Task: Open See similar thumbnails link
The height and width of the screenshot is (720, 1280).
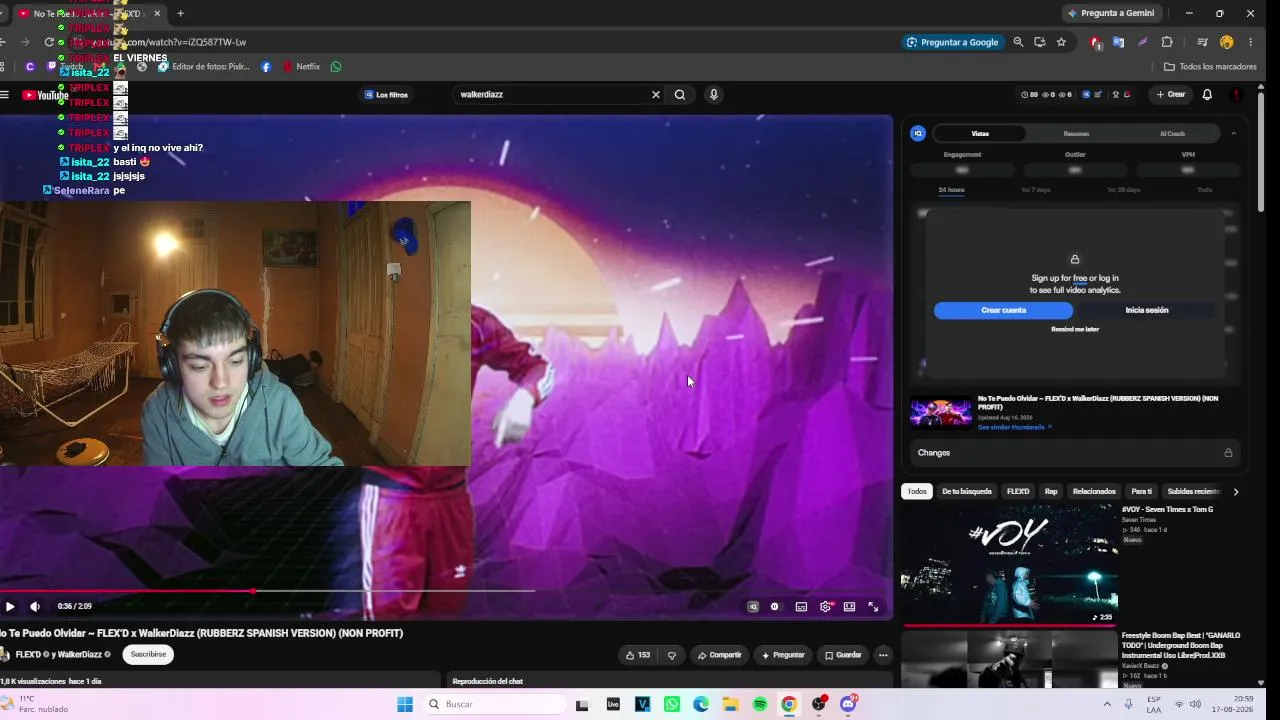Action: (1014, 427)
